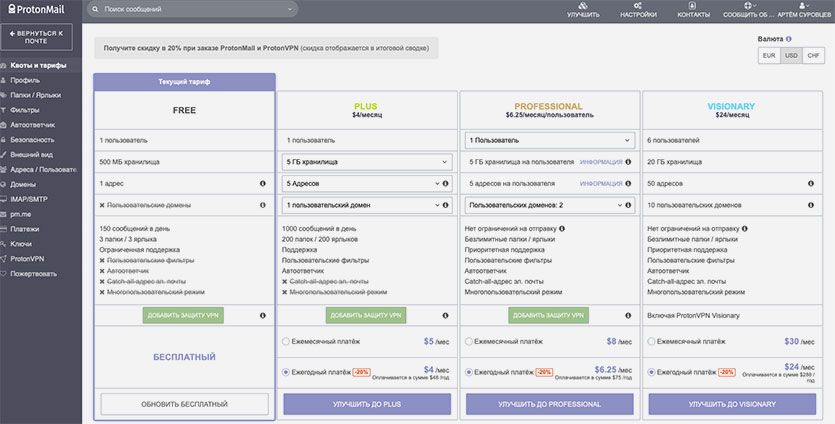Select Ежемесячный платёж for the Visionary plan
This screenshot has height=424, width=835.
click(653, 341)
